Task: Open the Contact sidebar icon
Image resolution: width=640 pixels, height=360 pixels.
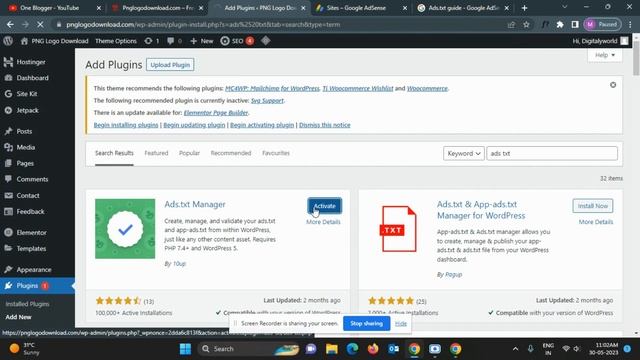Action: coord(8,196)
